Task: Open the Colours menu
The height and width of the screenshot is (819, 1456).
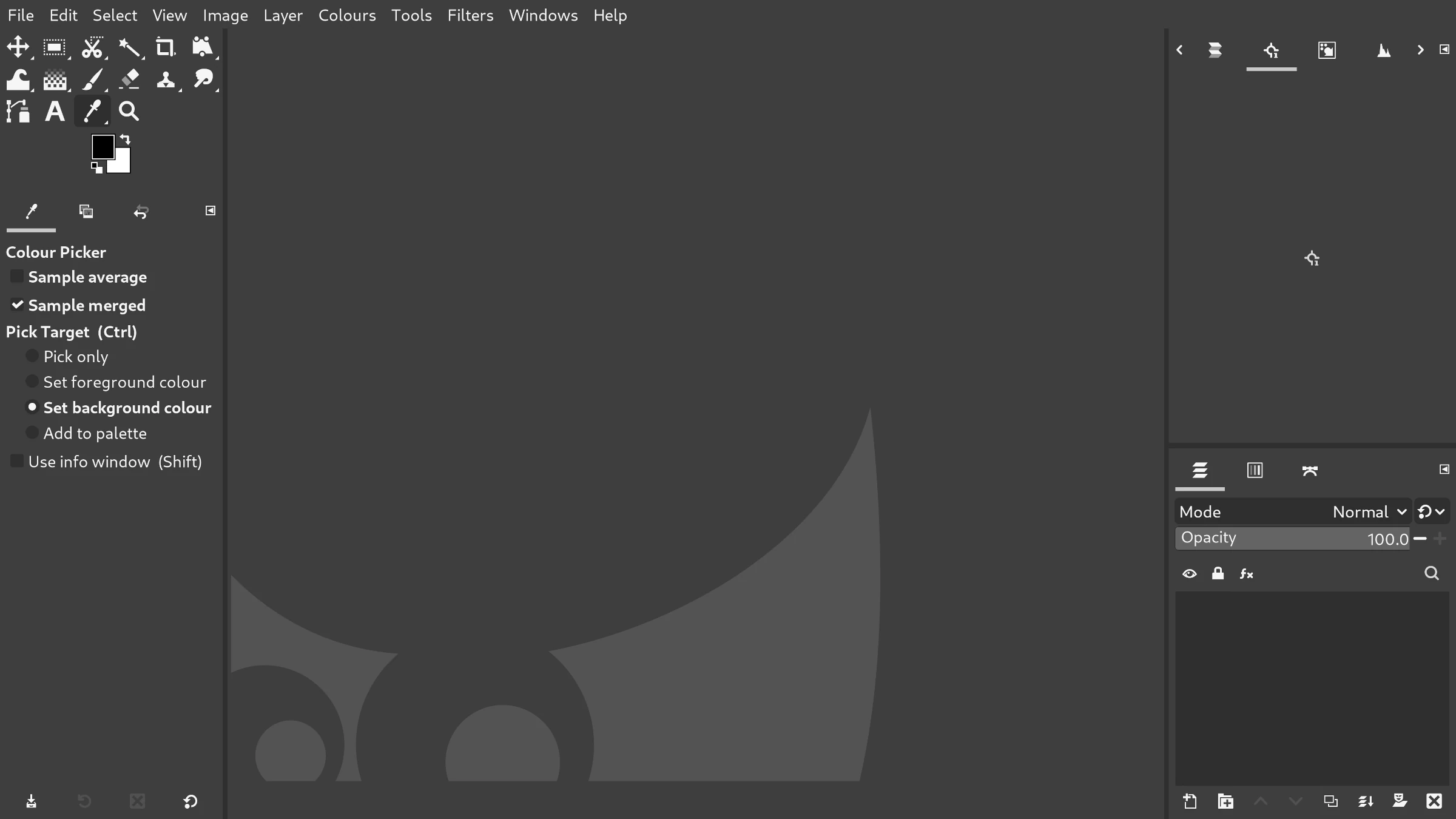Action: (x=346, y=15)
